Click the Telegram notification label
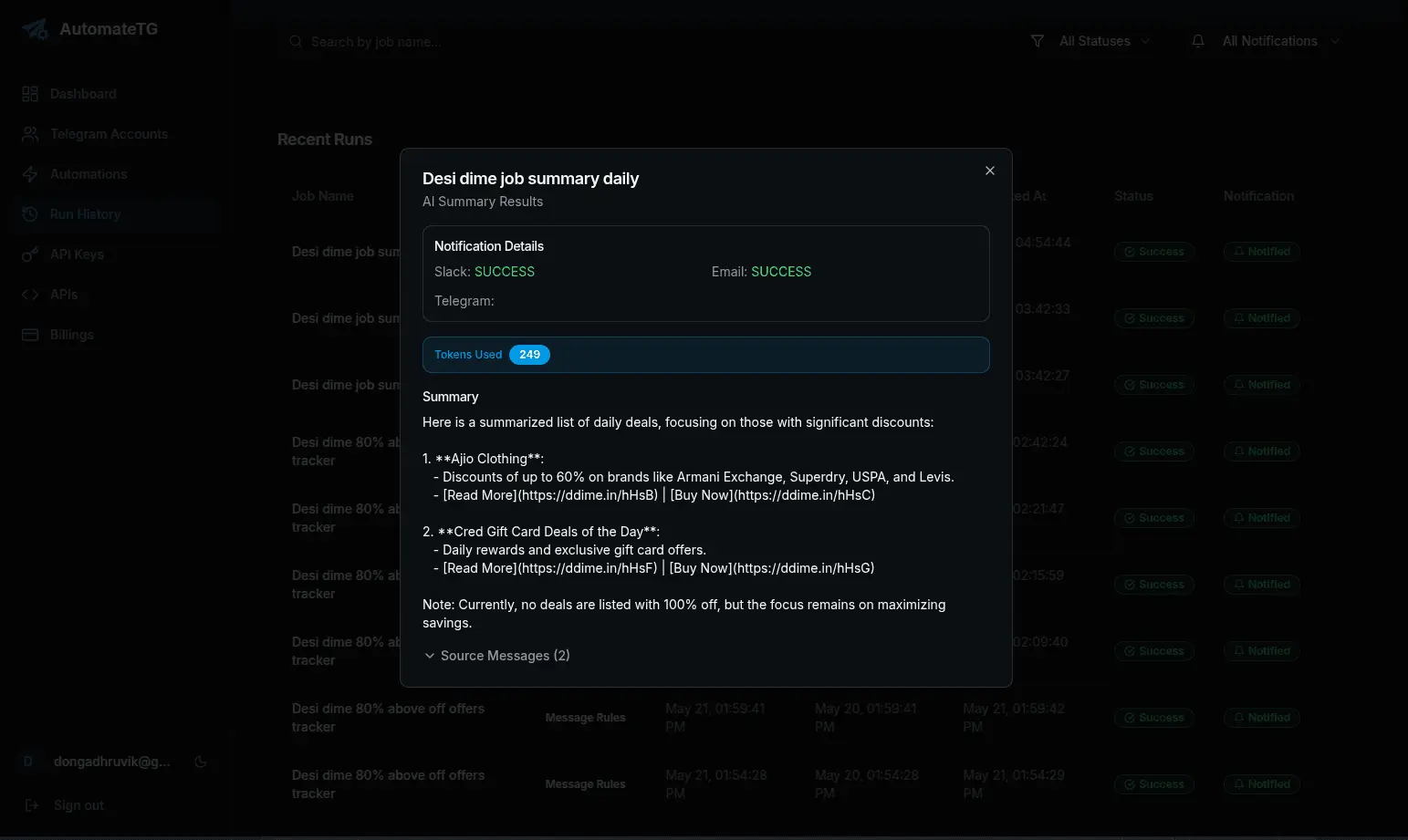Viewport: 1408px width, 840px height. 464,301
